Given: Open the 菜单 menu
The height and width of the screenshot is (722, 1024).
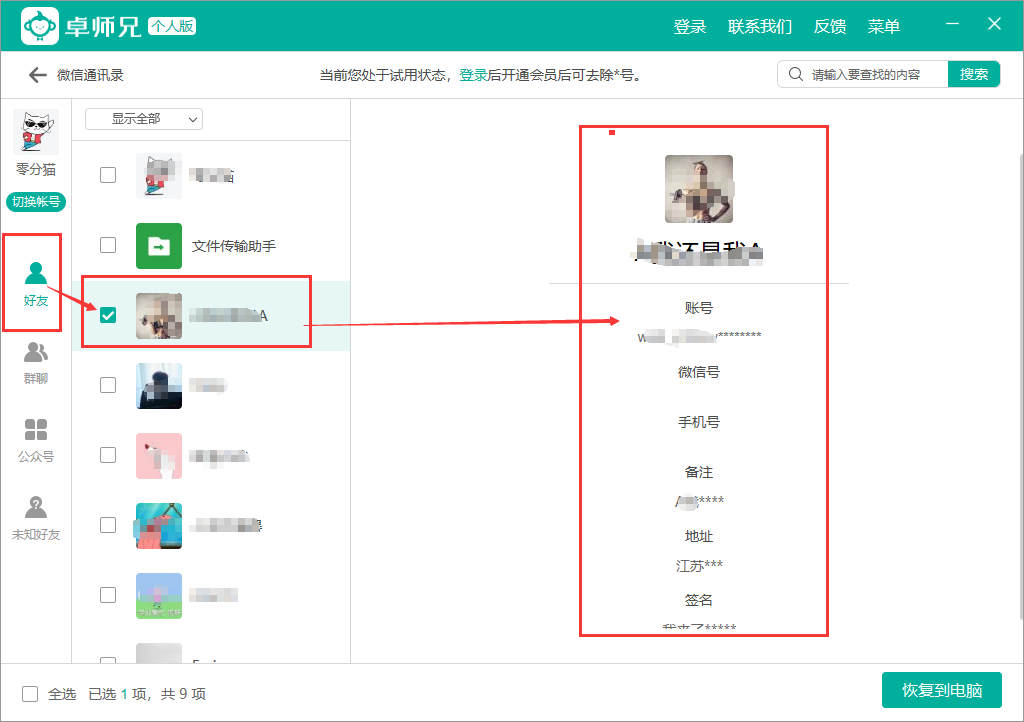Looking at the screenshot, I should [x=884, y=27].
